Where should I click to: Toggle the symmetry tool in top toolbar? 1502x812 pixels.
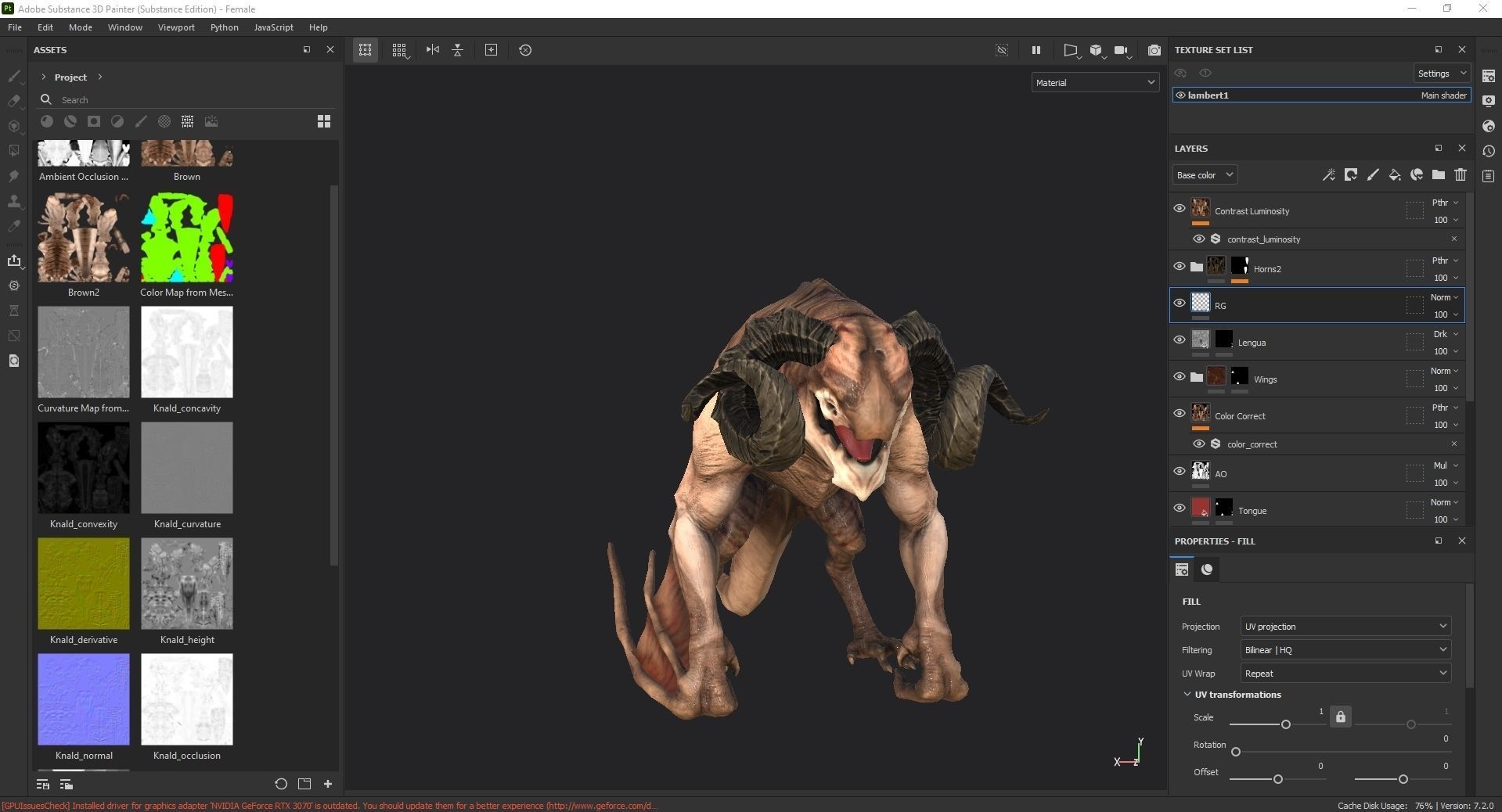[x=433, y=50]
